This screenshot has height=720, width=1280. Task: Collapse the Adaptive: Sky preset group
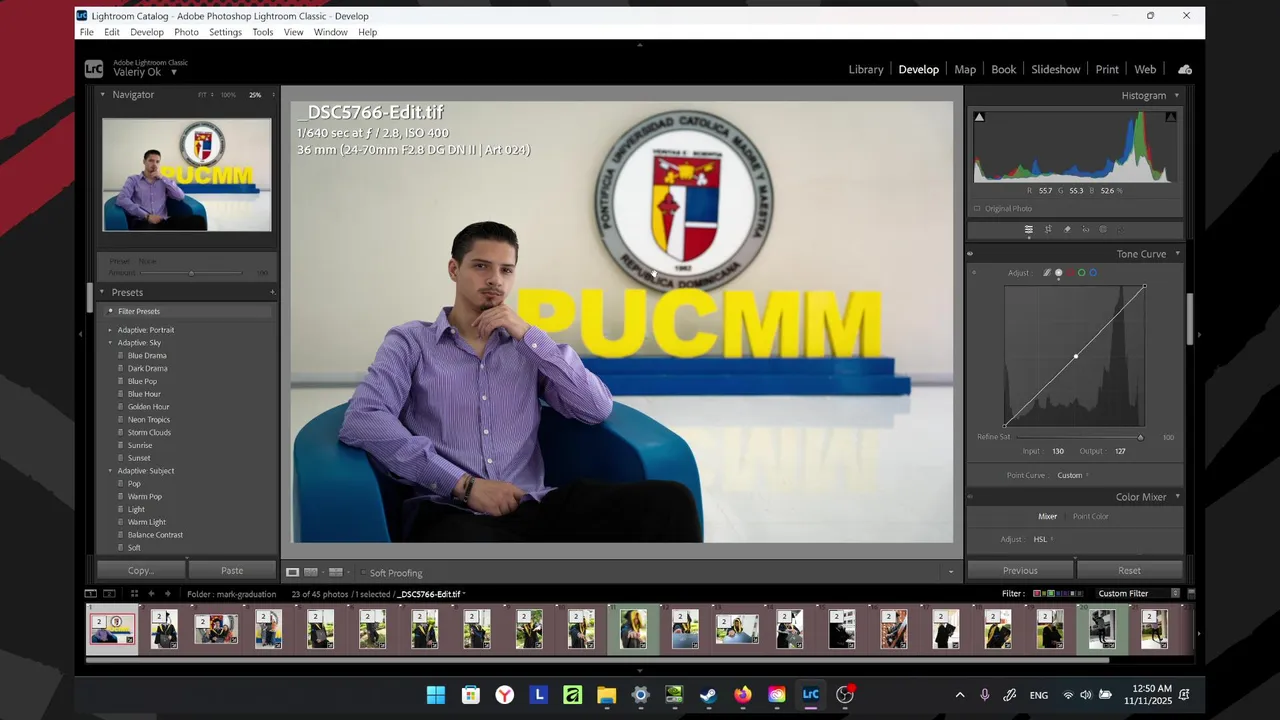[x=111, y=343]
